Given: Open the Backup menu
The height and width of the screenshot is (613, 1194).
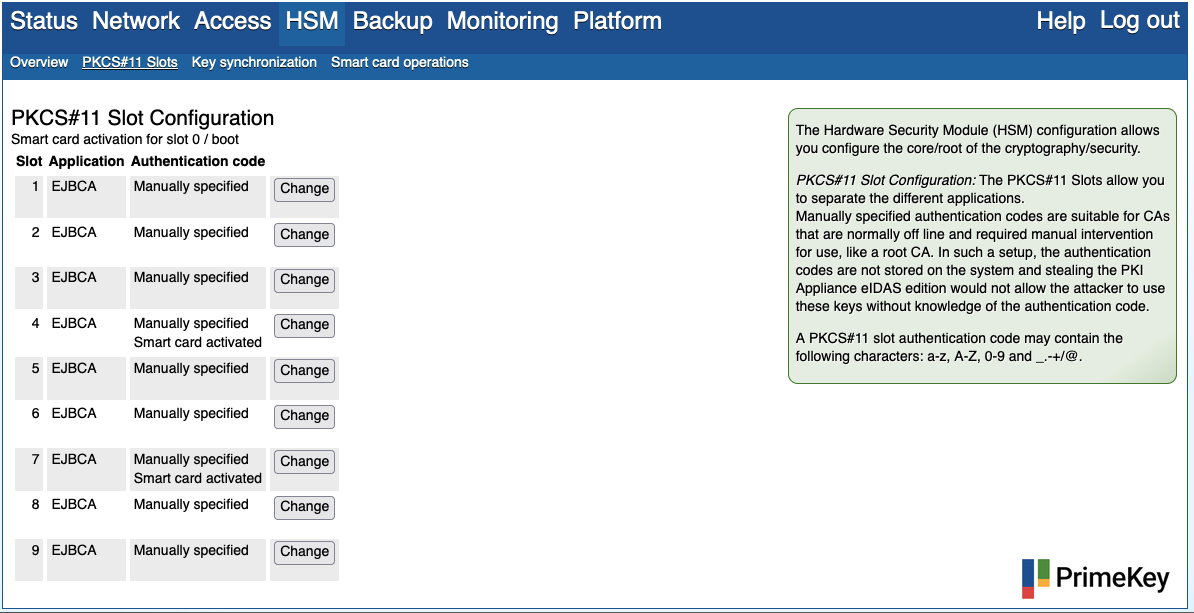Looking at the screenshot, I should [x=392, y=21].
